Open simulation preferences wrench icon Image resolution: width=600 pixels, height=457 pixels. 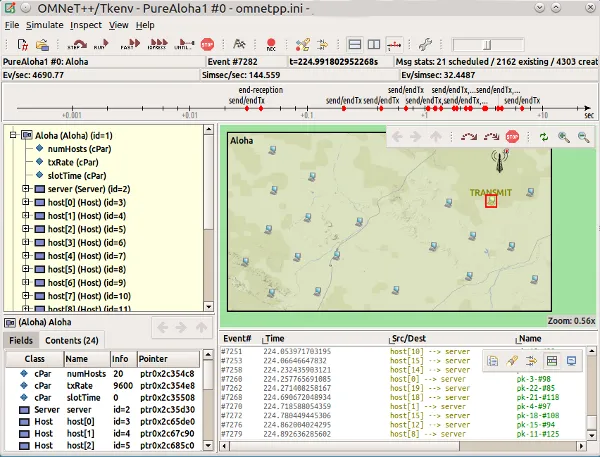click(x=425, y=45)
